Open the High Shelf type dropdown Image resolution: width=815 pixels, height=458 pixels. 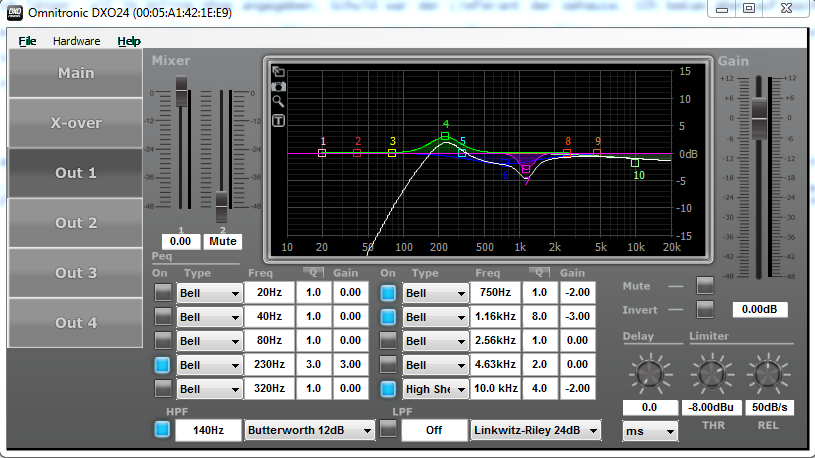click(x=435, y=389)
